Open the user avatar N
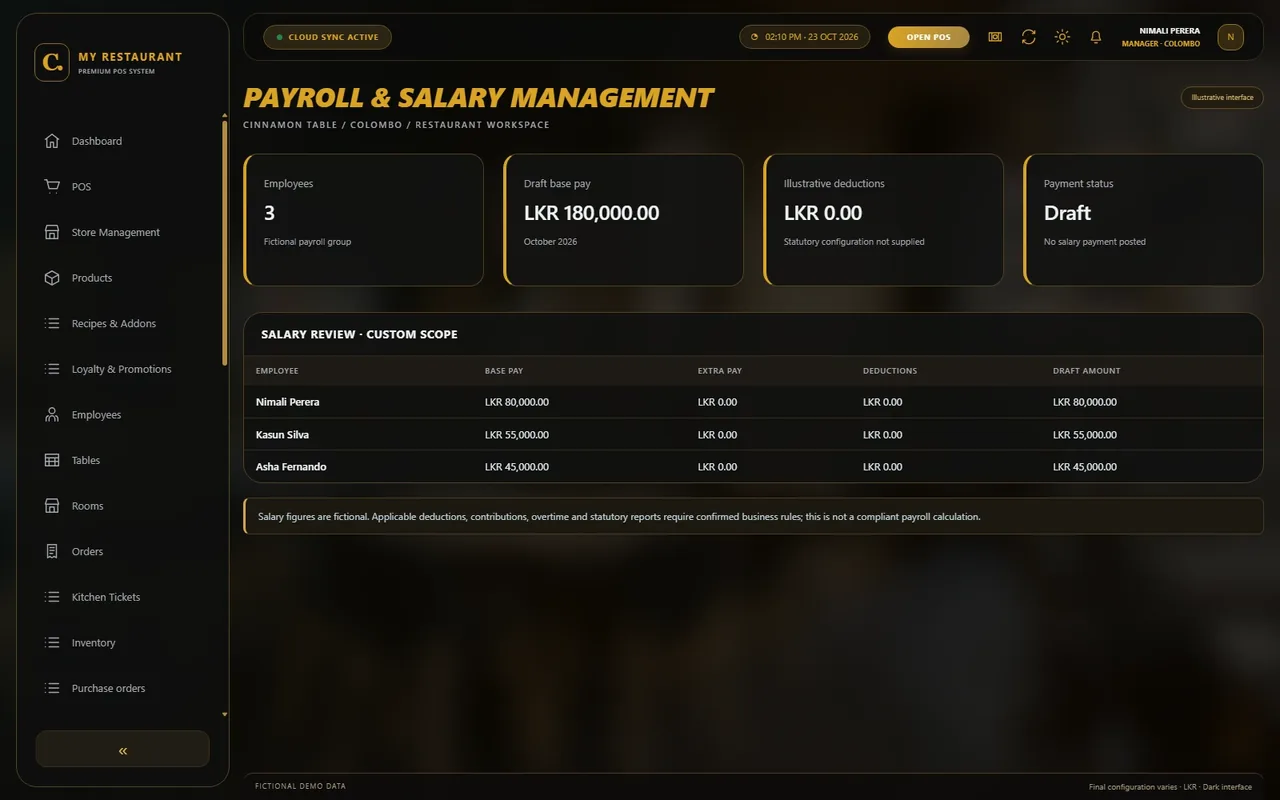1280x800 pixels. point(1231,37)
